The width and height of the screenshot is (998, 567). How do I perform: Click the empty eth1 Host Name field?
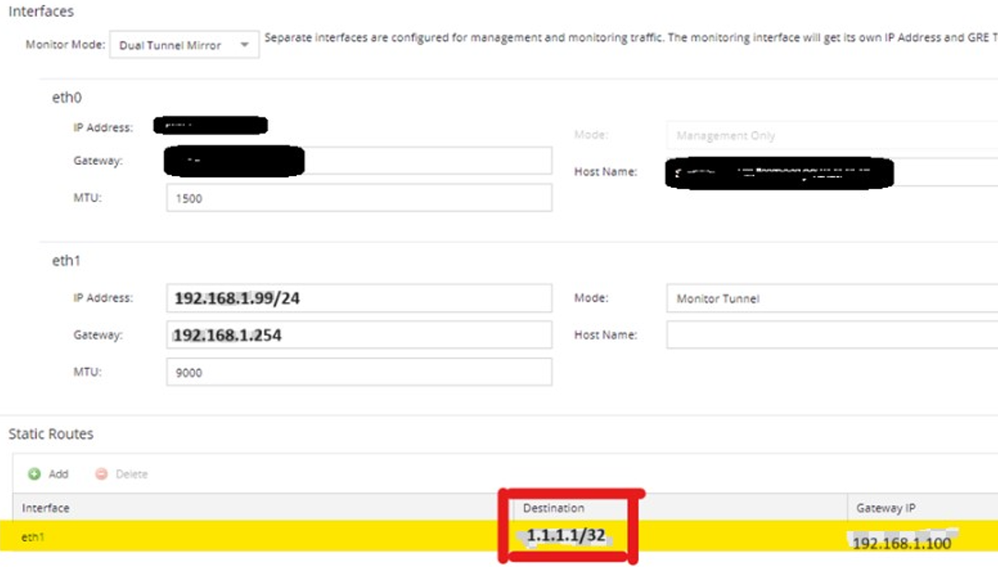pyautogui.click(x=830, y=335)
